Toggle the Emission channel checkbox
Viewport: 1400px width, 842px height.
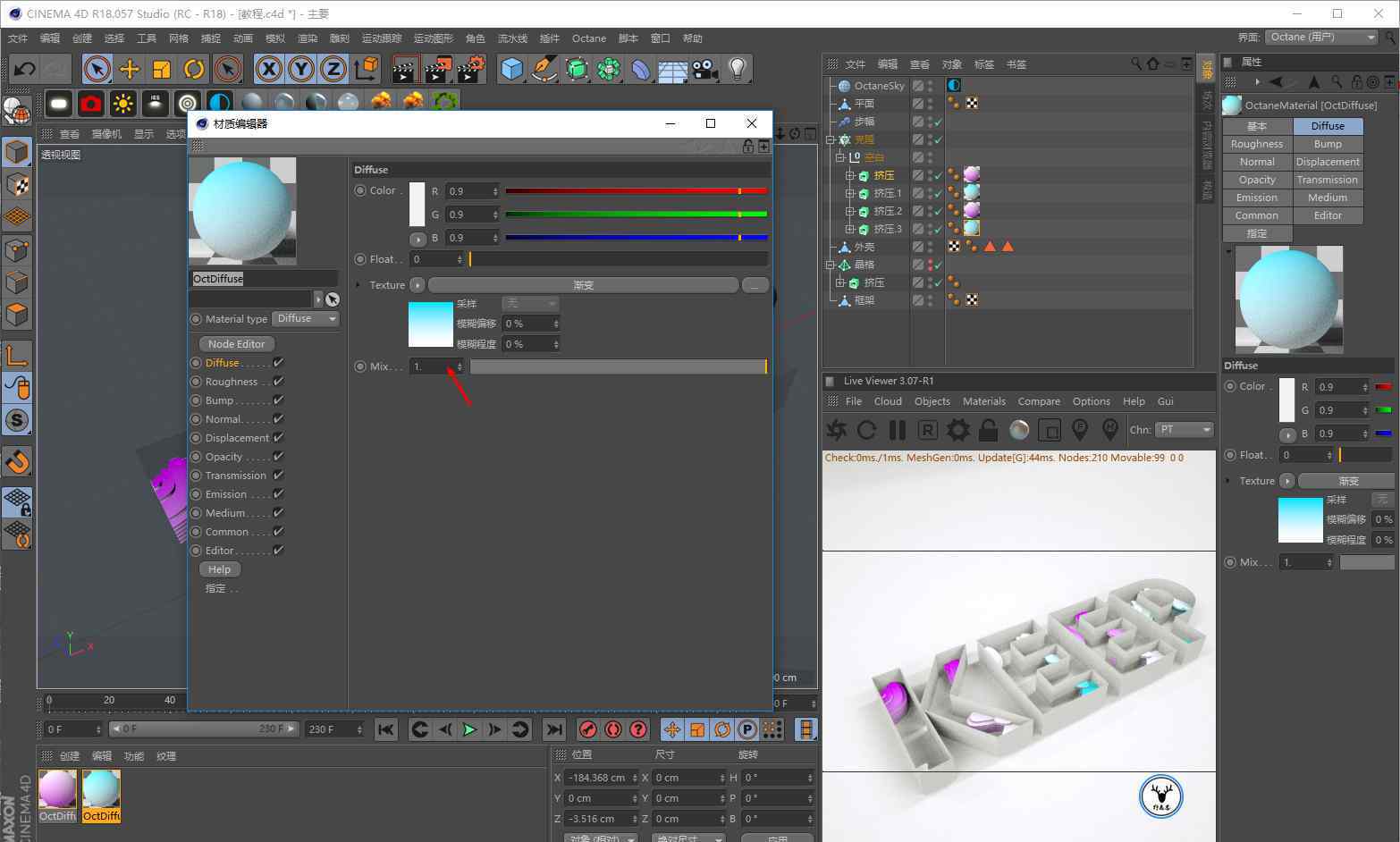pyautogui.click(x=278, y=494)
